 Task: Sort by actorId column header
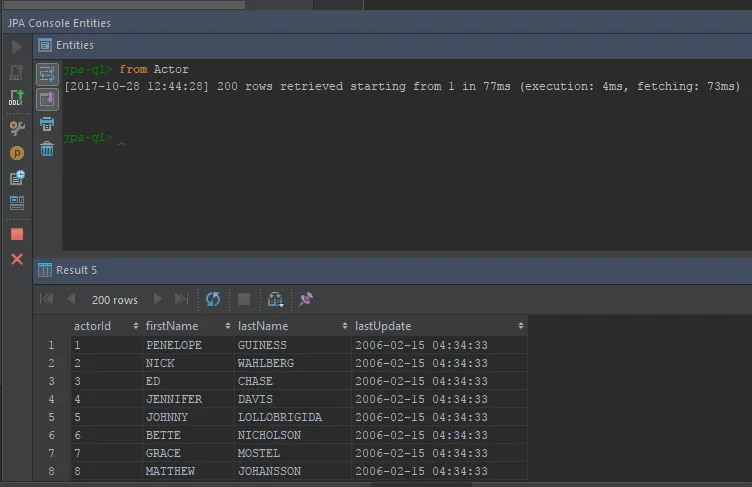tap(106, 326)
